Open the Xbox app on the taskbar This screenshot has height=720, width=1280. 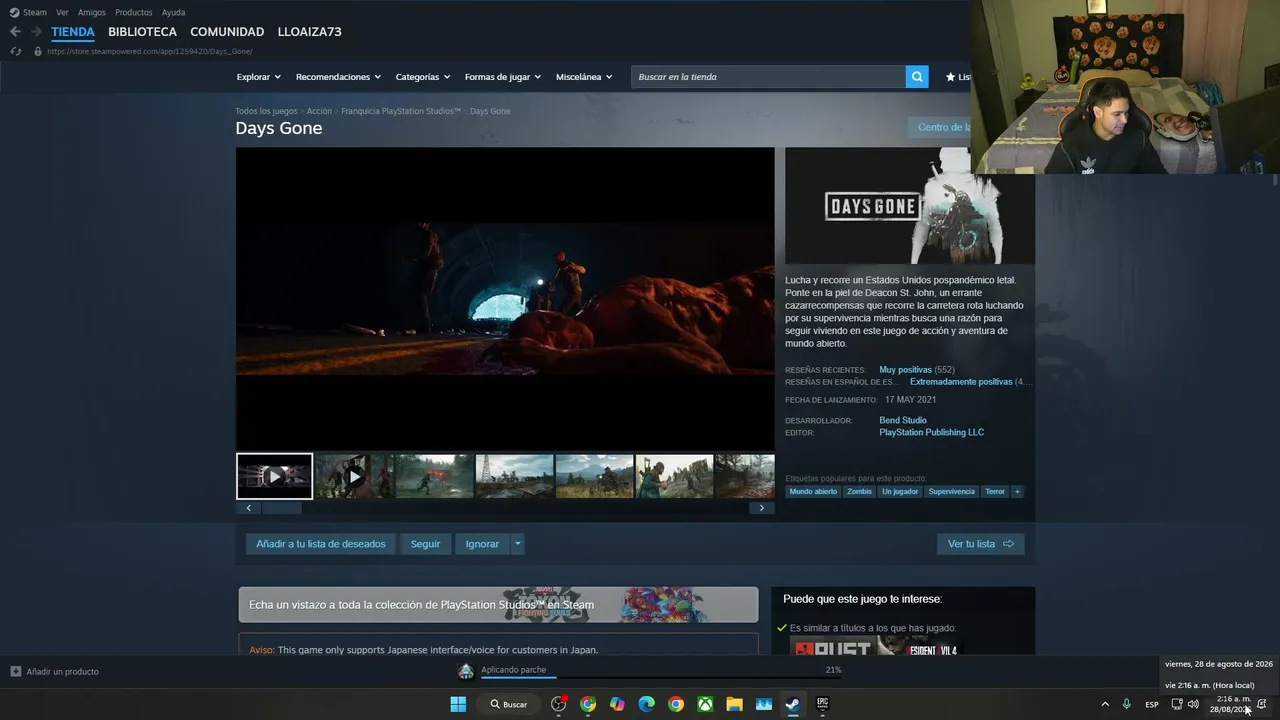(705, 704)
